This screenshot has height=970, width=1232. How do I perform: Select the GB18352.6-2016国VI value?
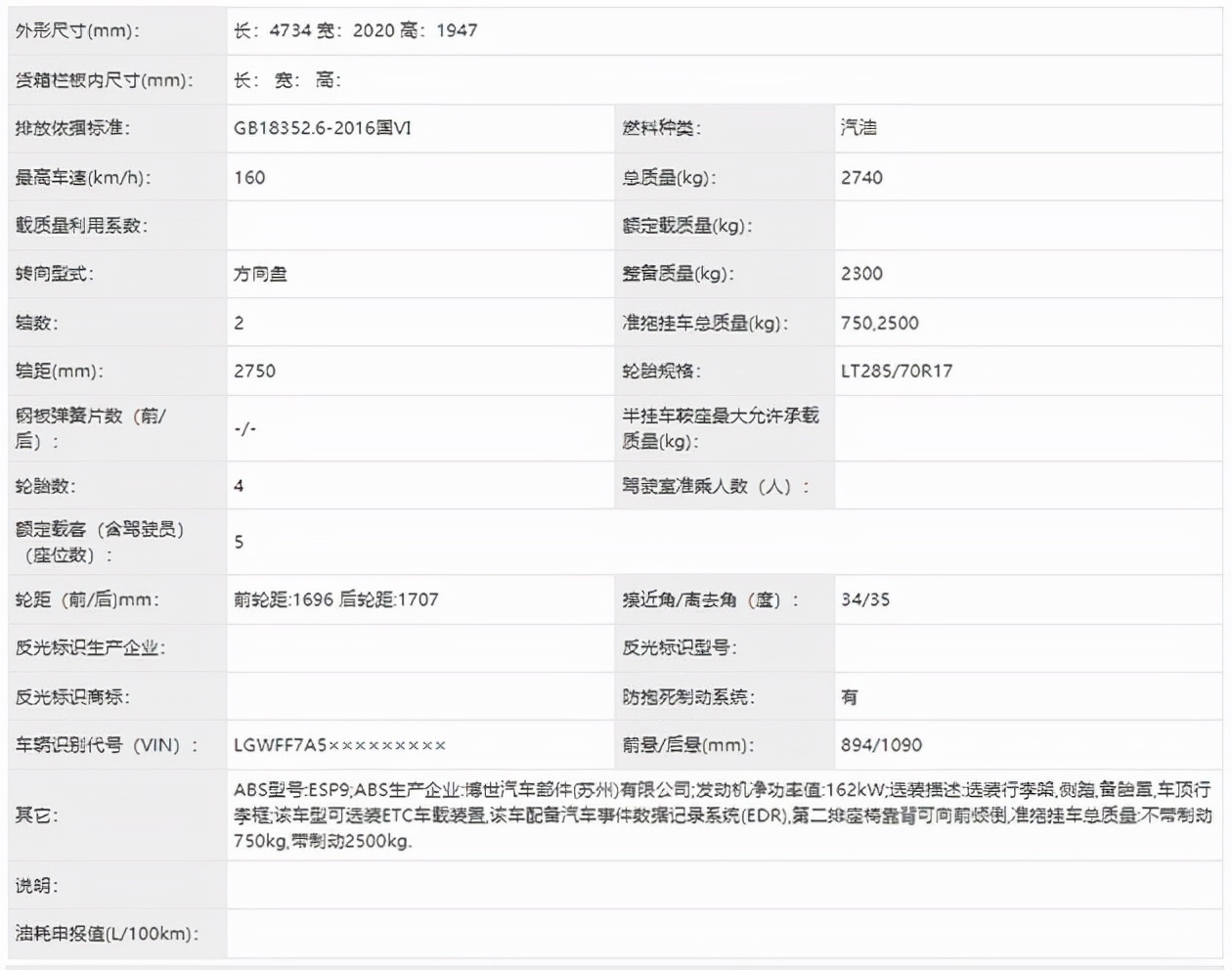[322, 128]
